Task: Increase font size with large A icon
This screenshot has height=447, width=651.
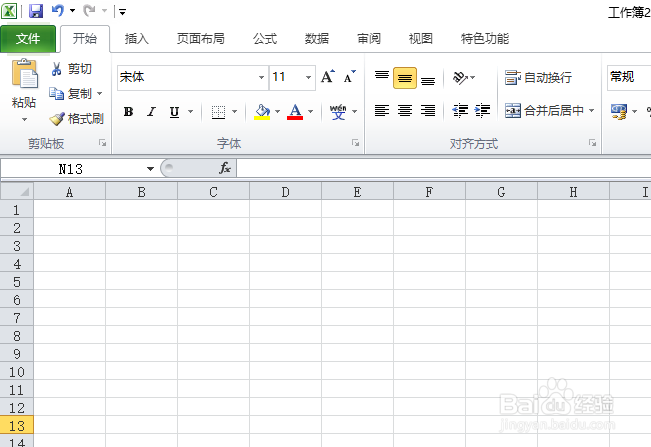Action: click(x=328, y=77)
